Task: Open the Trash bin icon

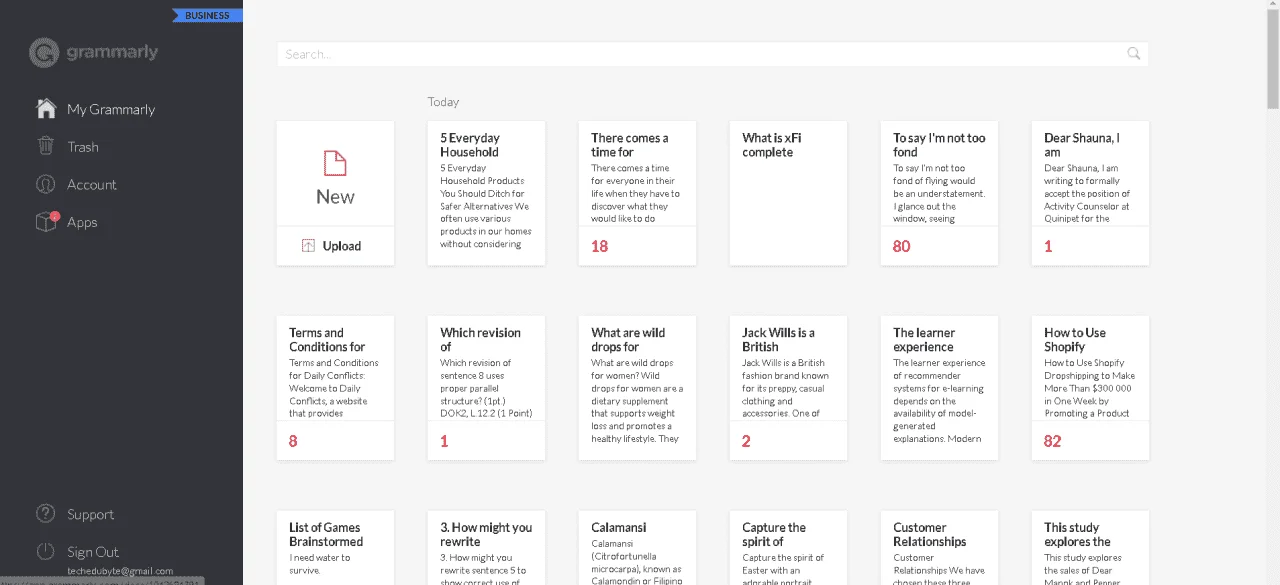Action: pyautogui.click(x=45, y=146)
